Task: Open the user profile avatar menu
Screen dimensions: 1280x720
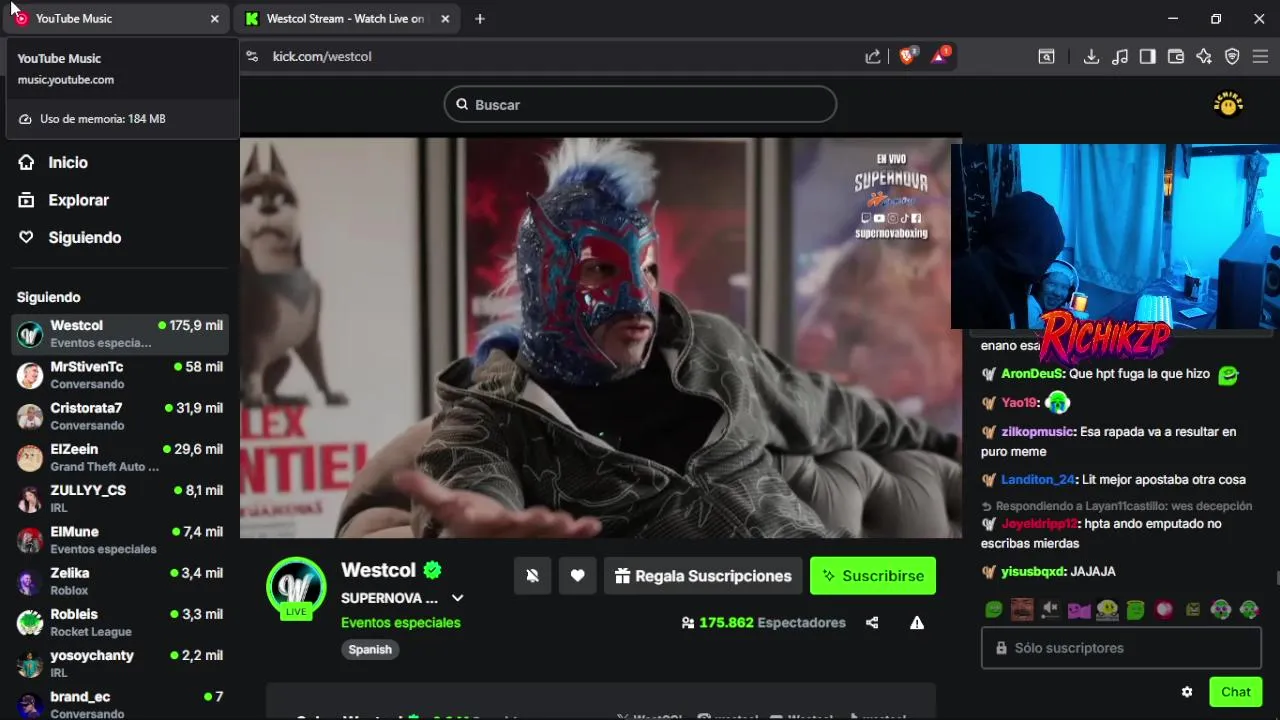Action: point(1228,104)
